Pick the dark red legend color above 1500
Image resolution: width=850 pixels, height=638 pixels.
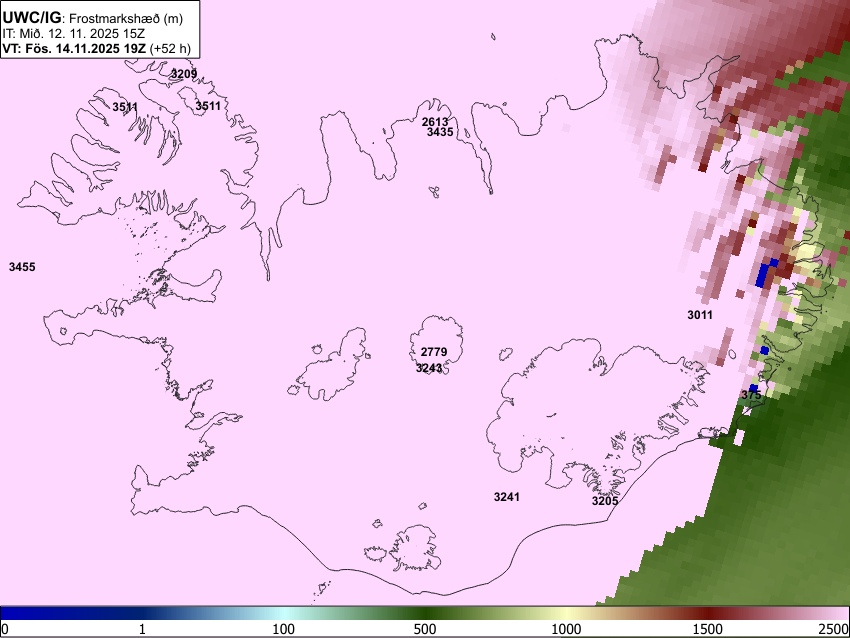click(708, 614)
